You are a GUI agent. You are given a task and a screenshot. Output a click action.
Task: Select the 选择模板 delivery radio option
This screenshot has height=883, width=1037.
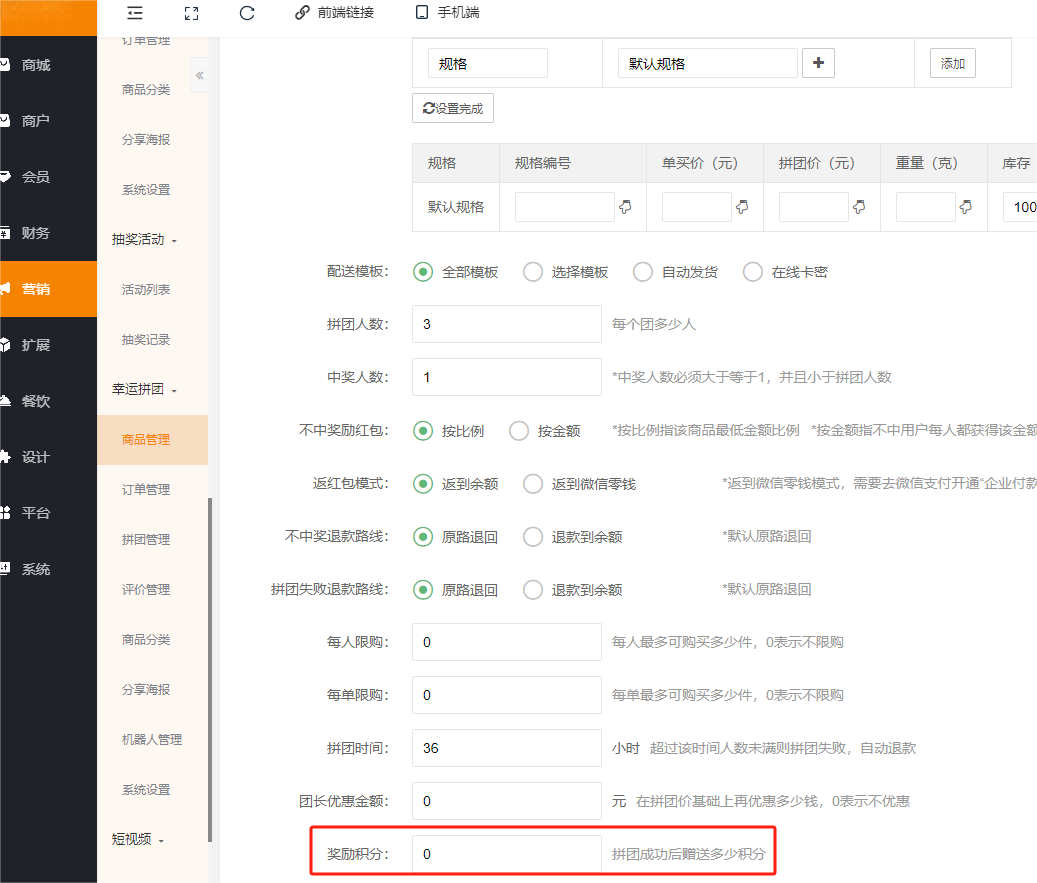click(534, 272)
